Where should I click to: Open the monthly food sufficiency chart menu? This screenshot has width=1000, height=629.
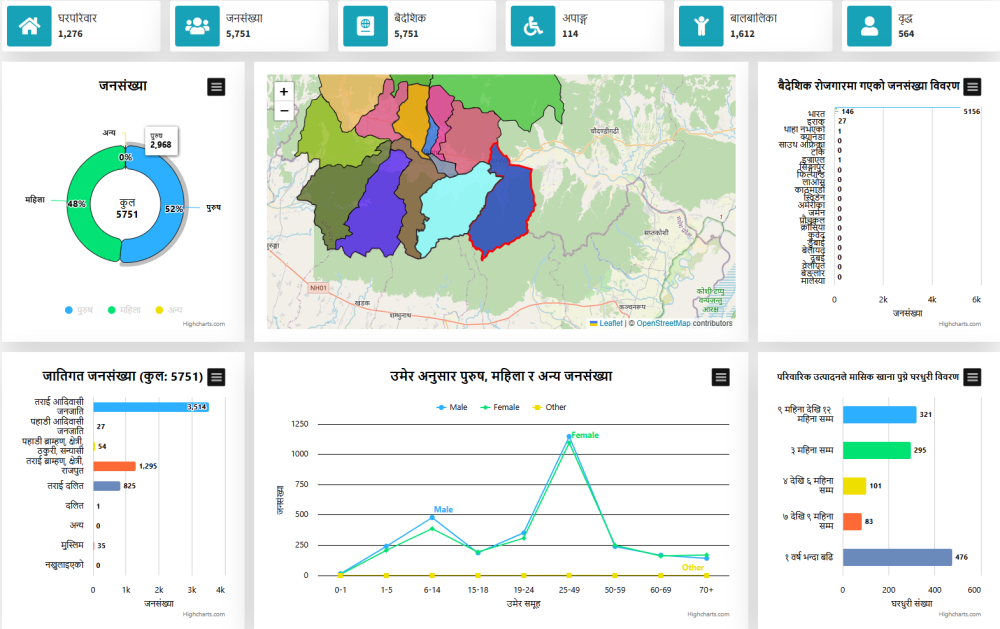click(971, 377)
